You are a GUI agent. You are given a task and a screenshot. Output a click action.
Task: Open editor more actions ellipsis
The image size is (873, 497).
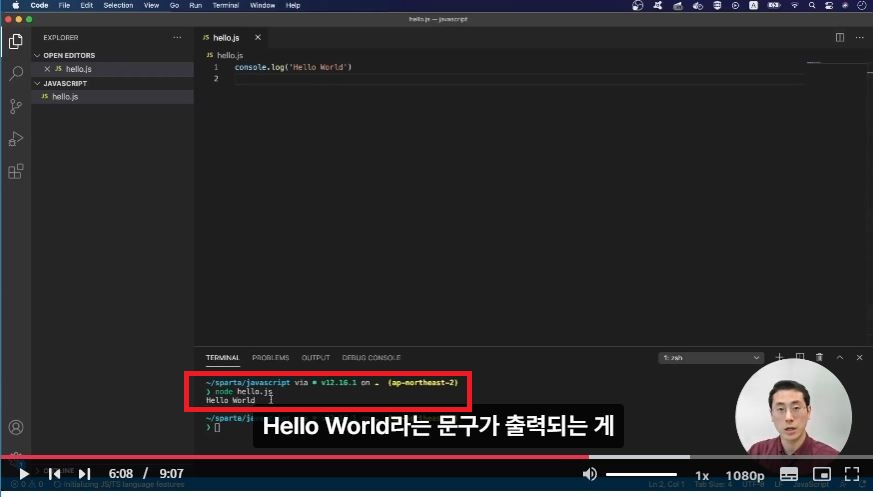coord(860,37)
